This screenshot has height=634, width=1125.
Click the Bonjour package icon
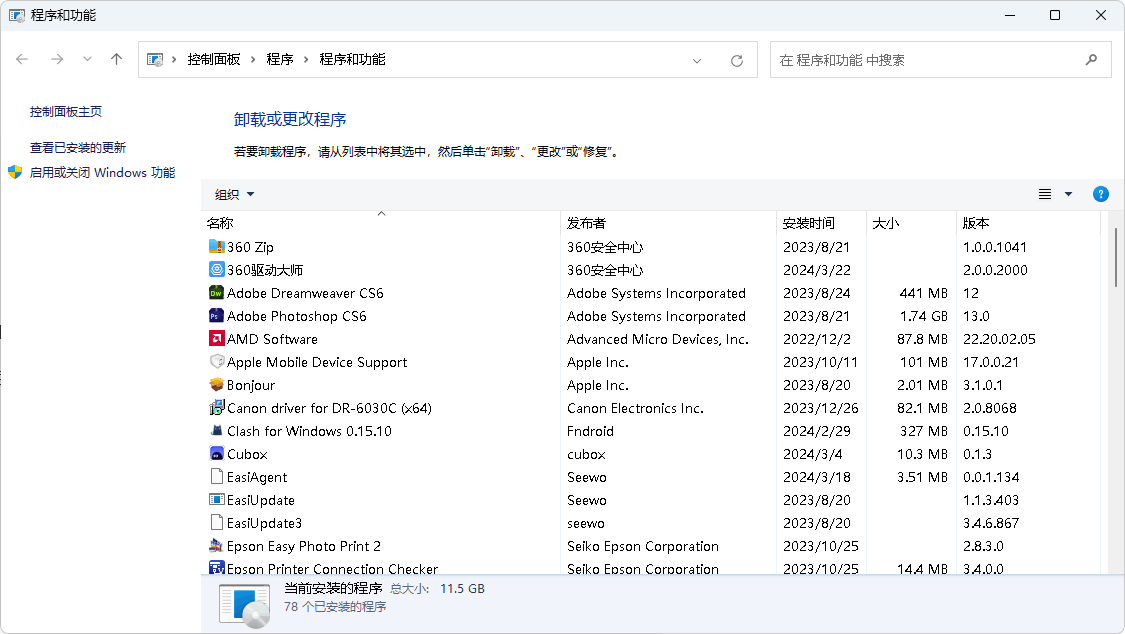(x=216, y=384)
